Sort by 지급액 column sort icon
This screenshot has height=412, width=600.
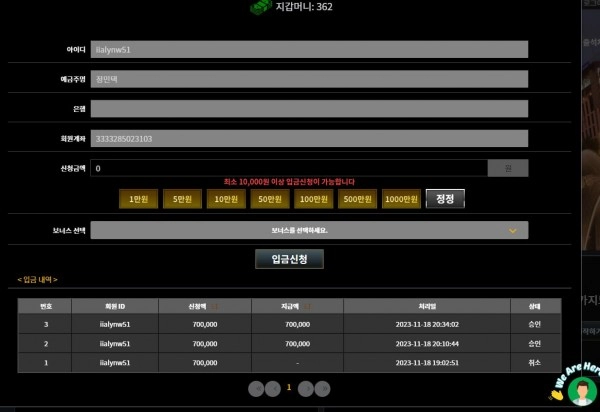pos(307,306)
